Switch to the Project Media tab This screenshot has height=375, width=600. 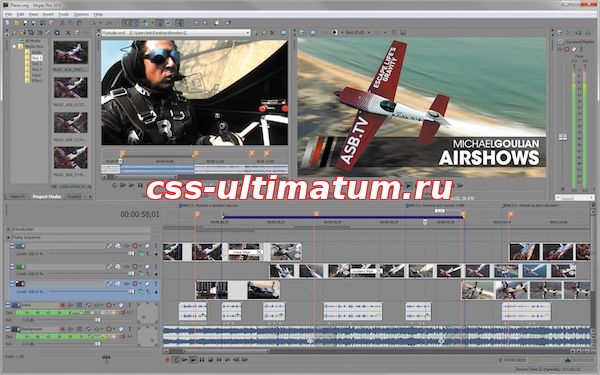pos(46,196)
